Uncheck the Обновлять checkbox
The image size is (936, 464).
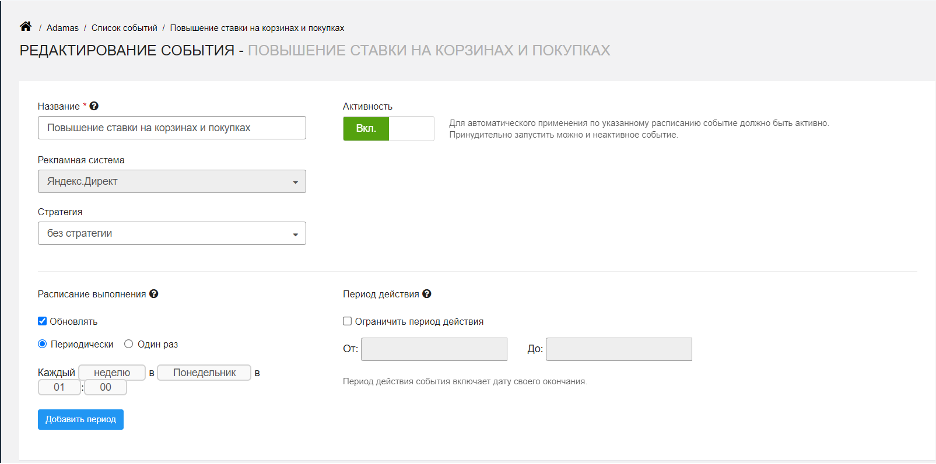pyautogui.click(x=42, y=321)
